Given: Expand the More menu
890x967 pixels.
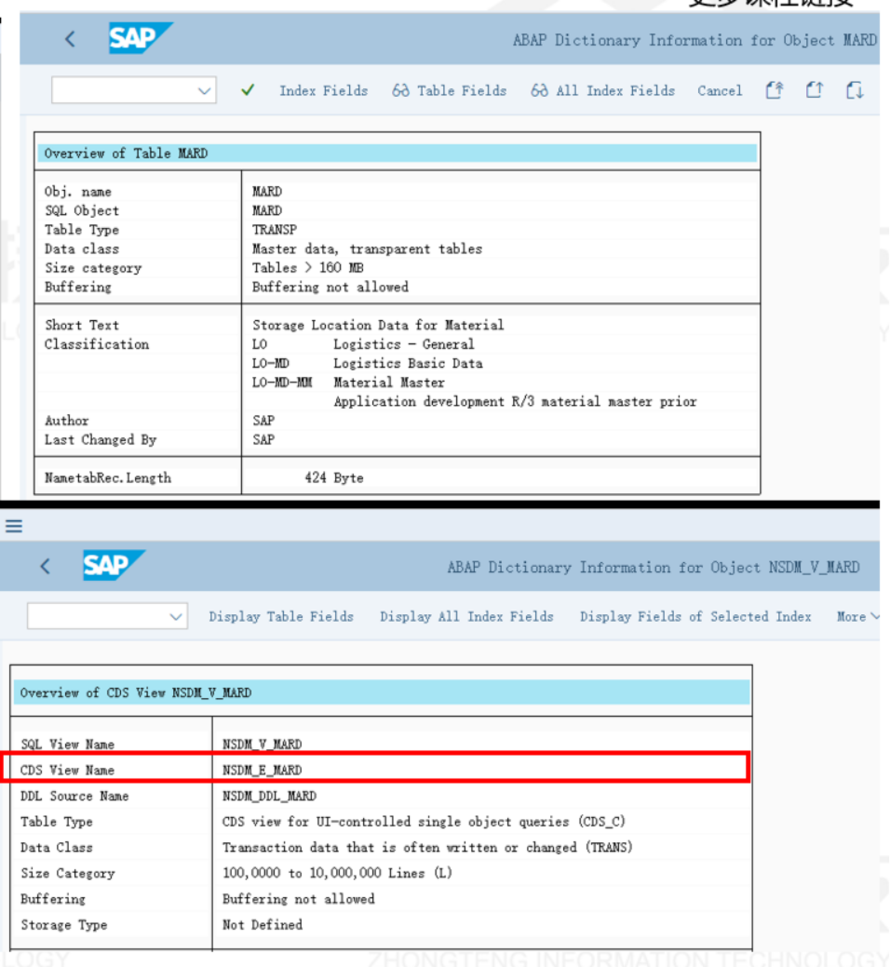Looking at the screenshot, I should (x=858, y=617).
